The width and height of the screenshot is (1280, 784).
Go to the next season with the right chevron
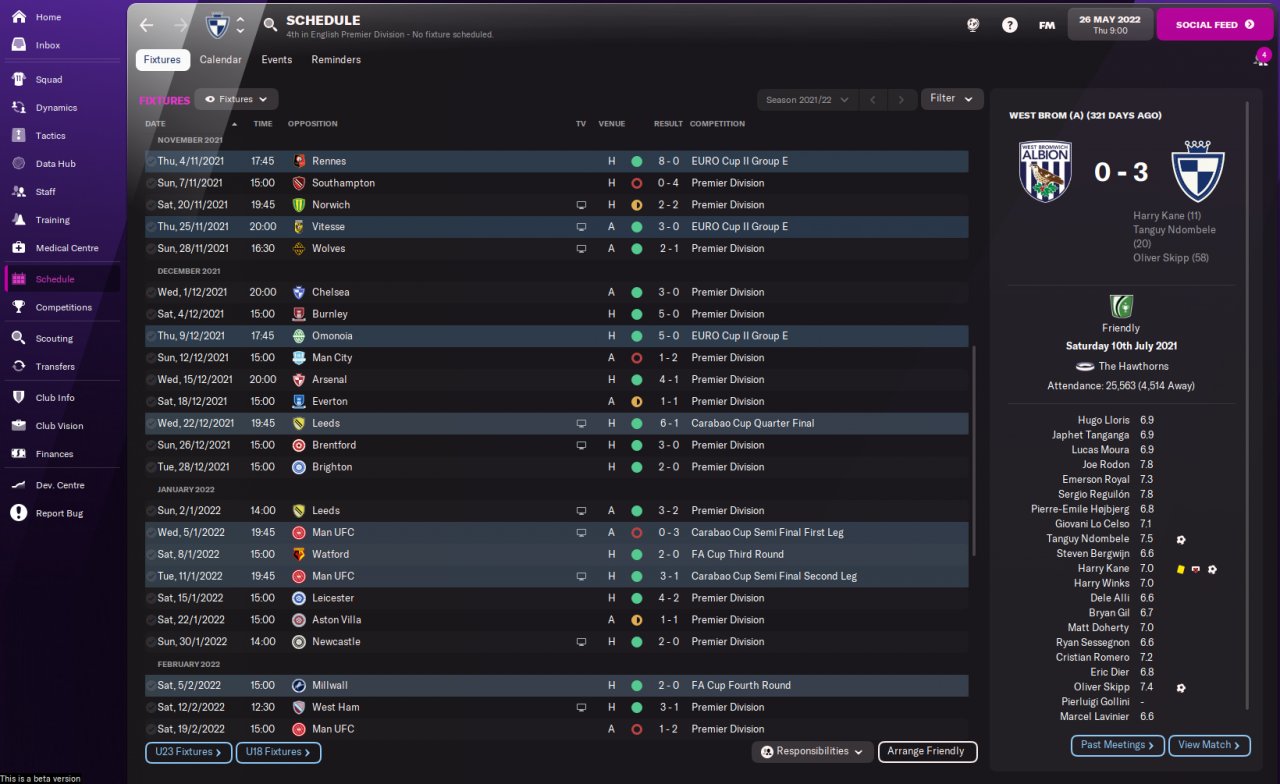(x=902, y=100)
